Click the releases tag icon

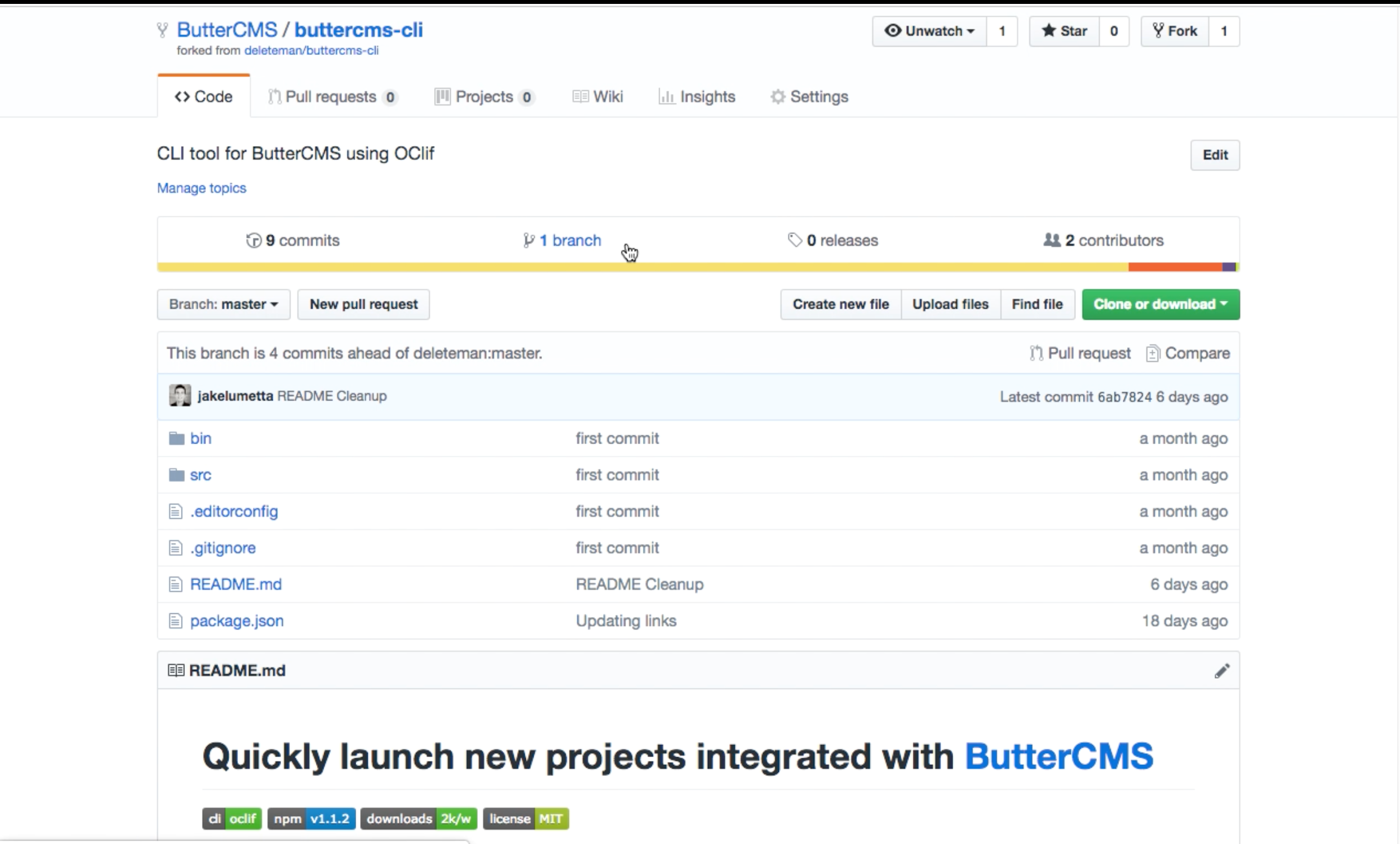794,239
